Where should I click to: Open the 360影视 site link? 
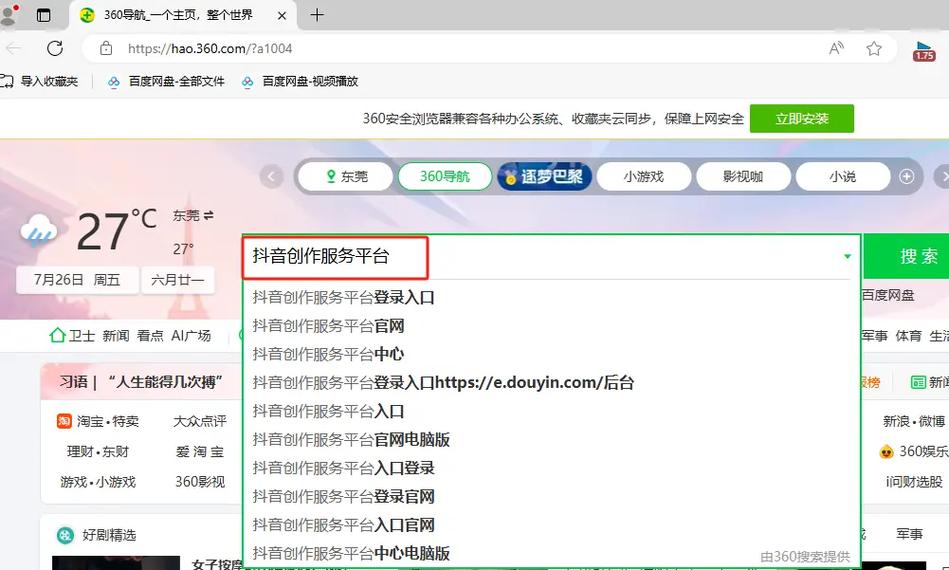coord(200,482)
